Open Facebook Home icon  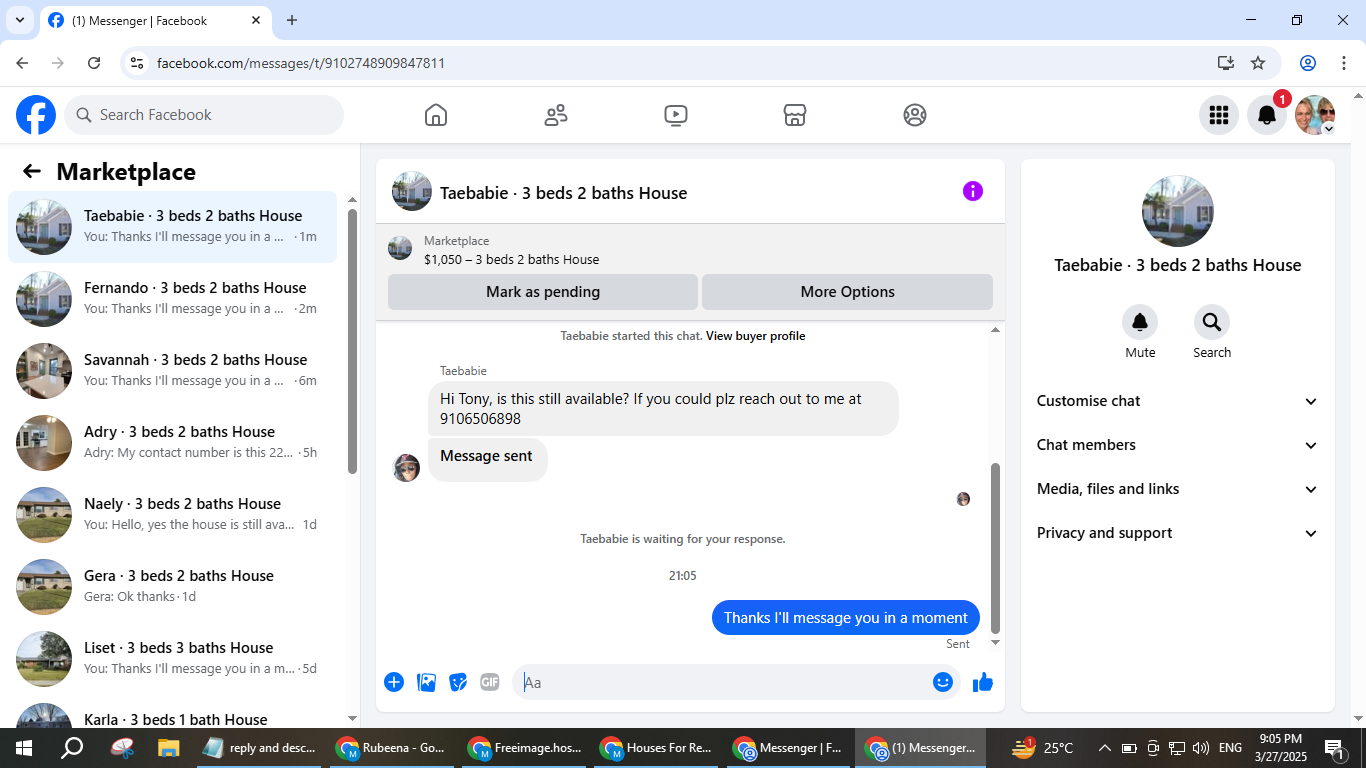(x=436, y=115)
